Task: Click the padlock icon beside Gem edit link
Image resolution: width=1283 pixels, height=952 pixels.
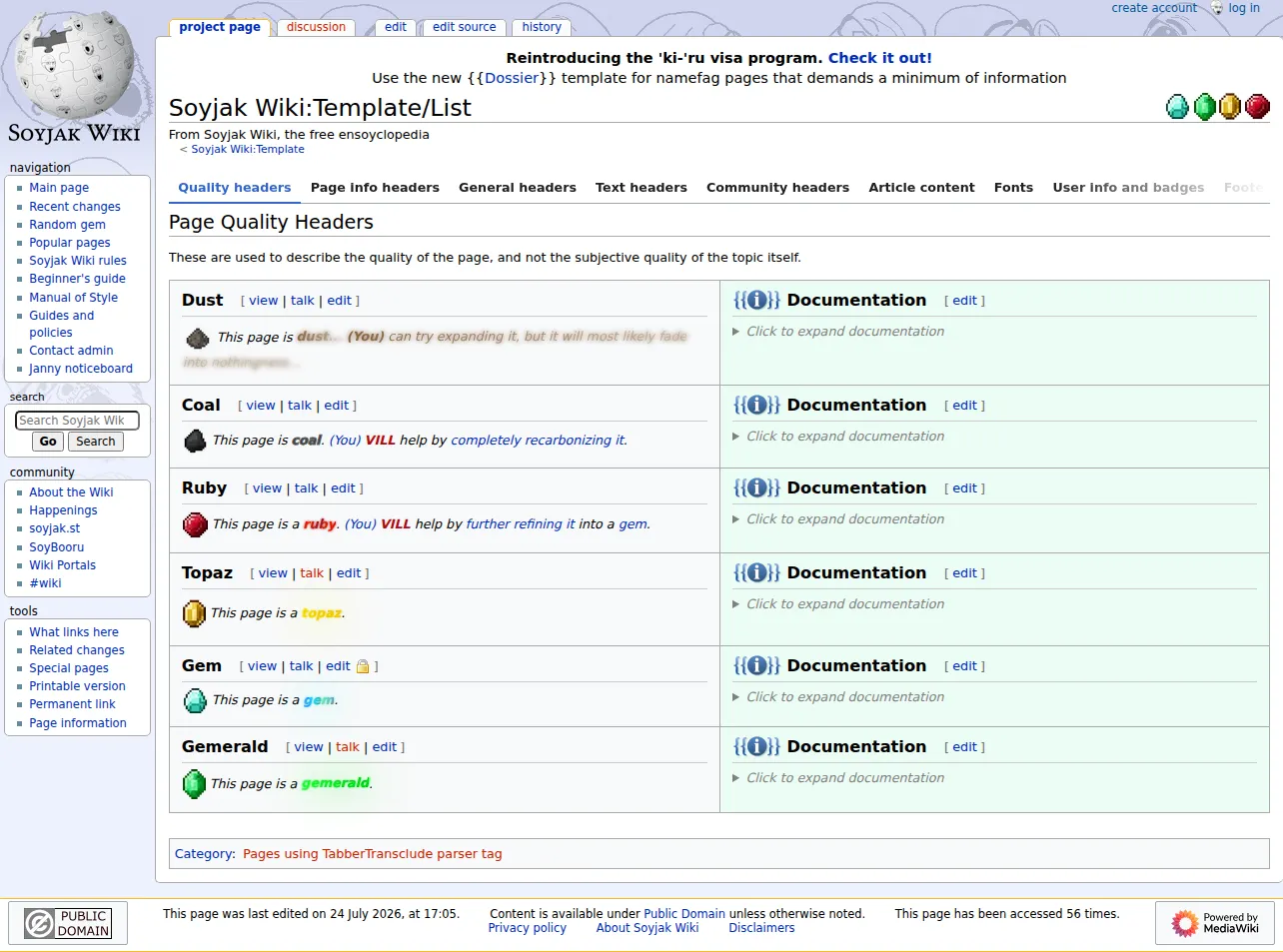Action: 363,666
